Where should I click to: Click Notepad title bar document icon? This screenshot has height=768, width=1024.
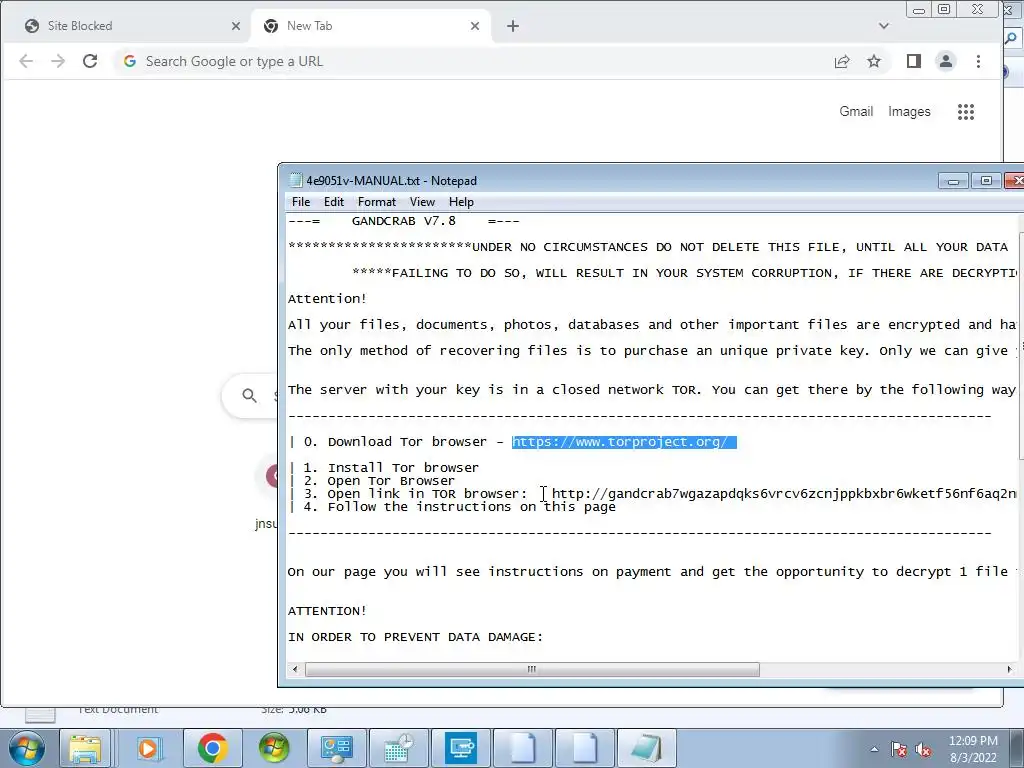pyautogui.click(x=295, y=180)
